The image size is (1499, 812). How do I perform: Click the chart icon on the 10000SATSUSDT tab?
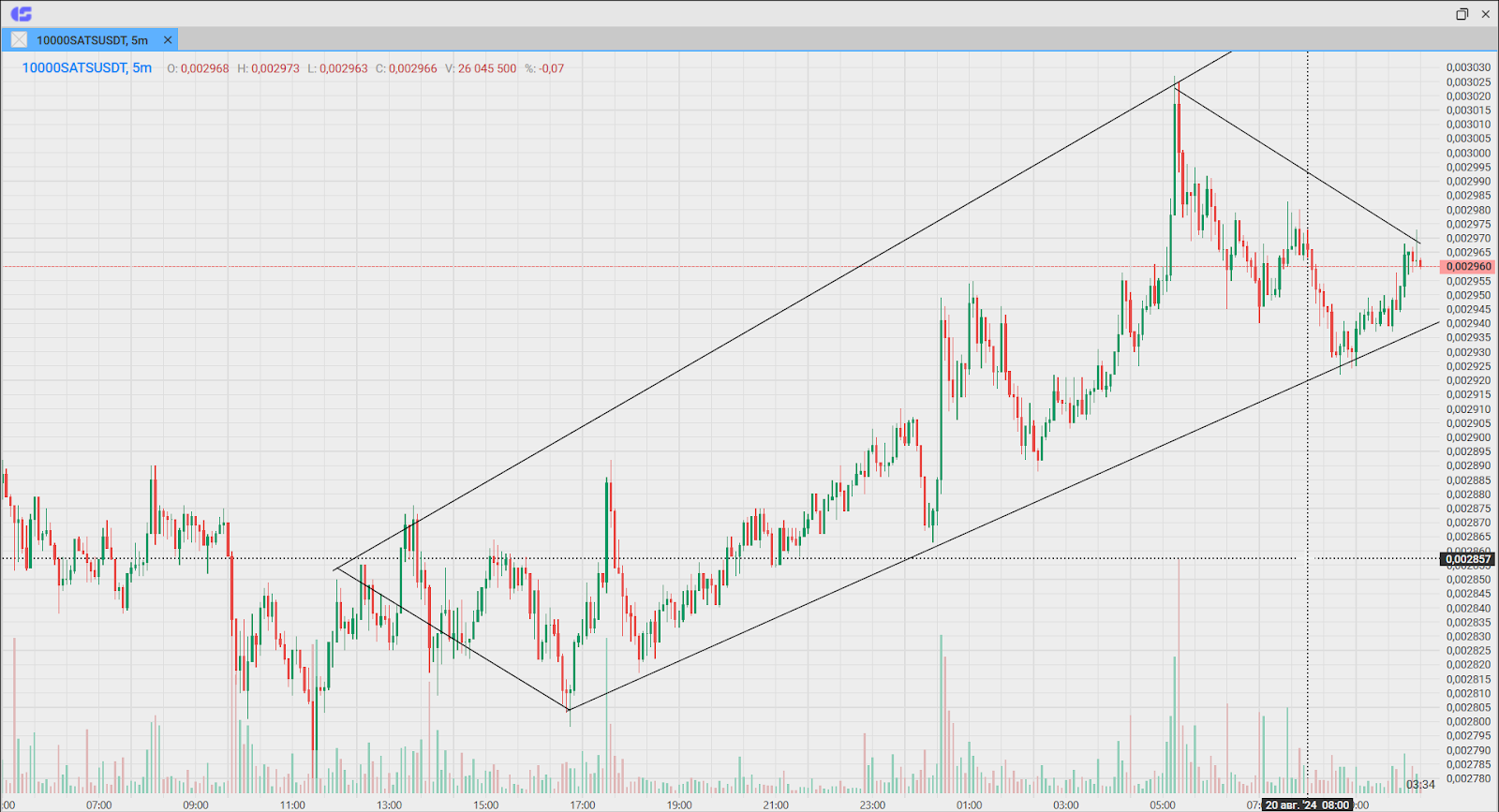pos(19,40)
